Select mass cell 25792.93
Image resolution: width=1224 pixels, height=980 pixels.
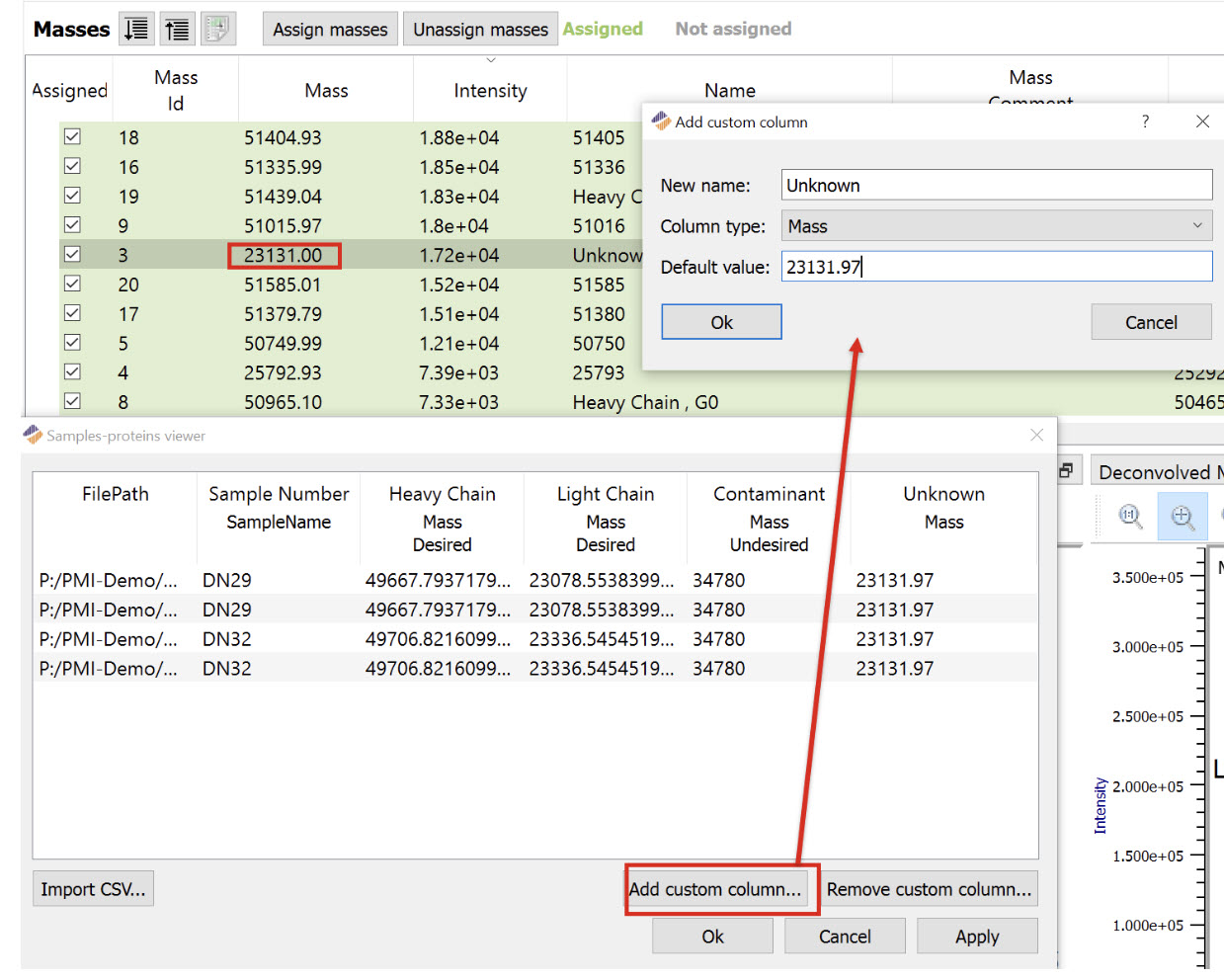283,372
